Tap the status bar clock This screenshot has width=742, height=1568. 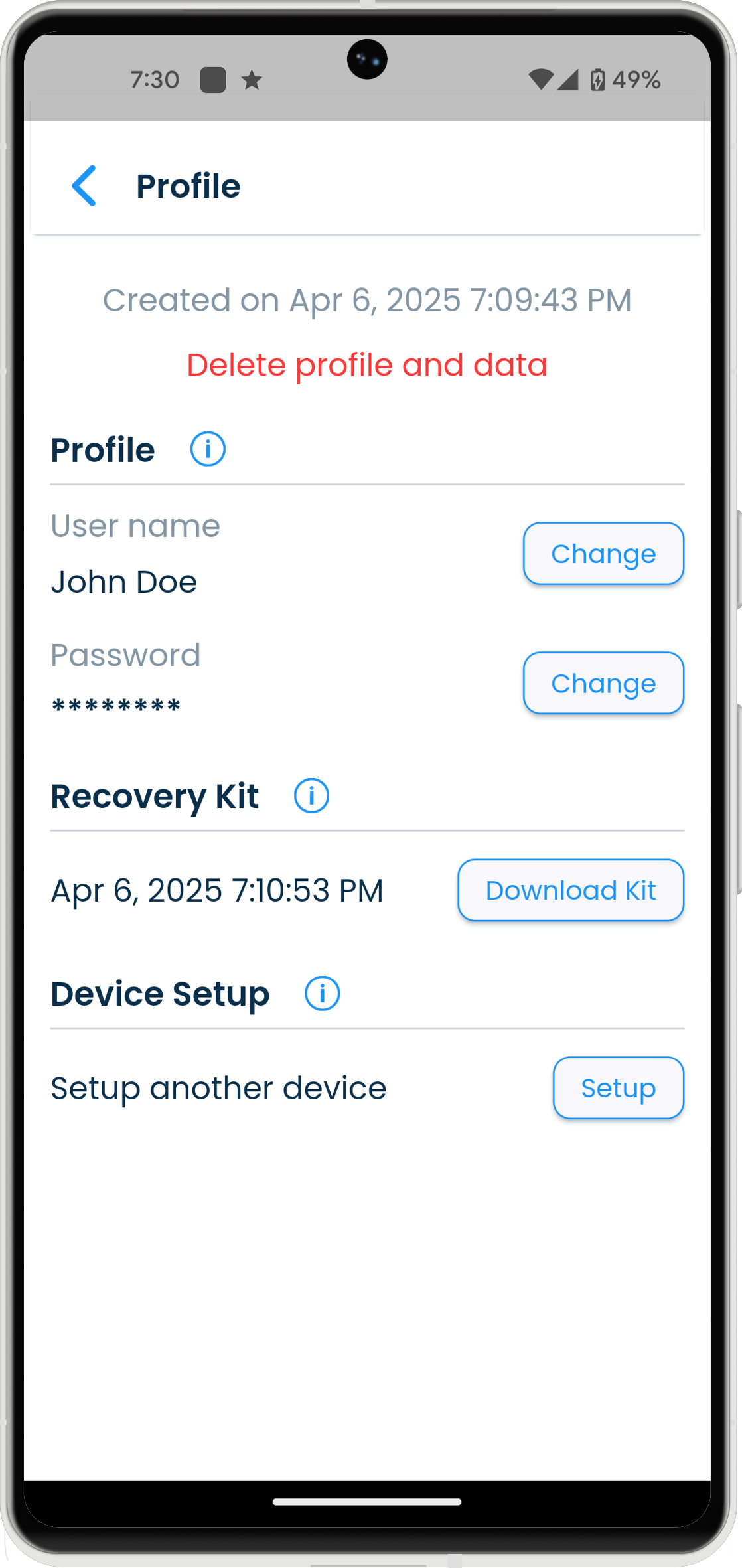155,80
